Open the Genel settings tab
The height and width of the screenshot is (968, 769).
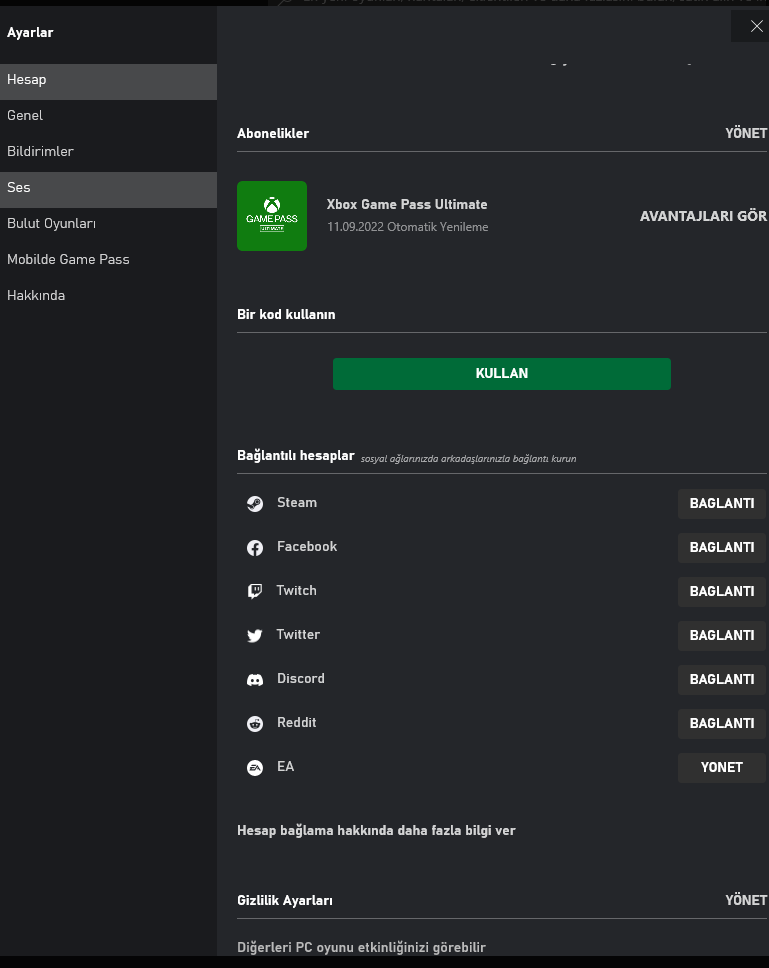click(25, 116)
